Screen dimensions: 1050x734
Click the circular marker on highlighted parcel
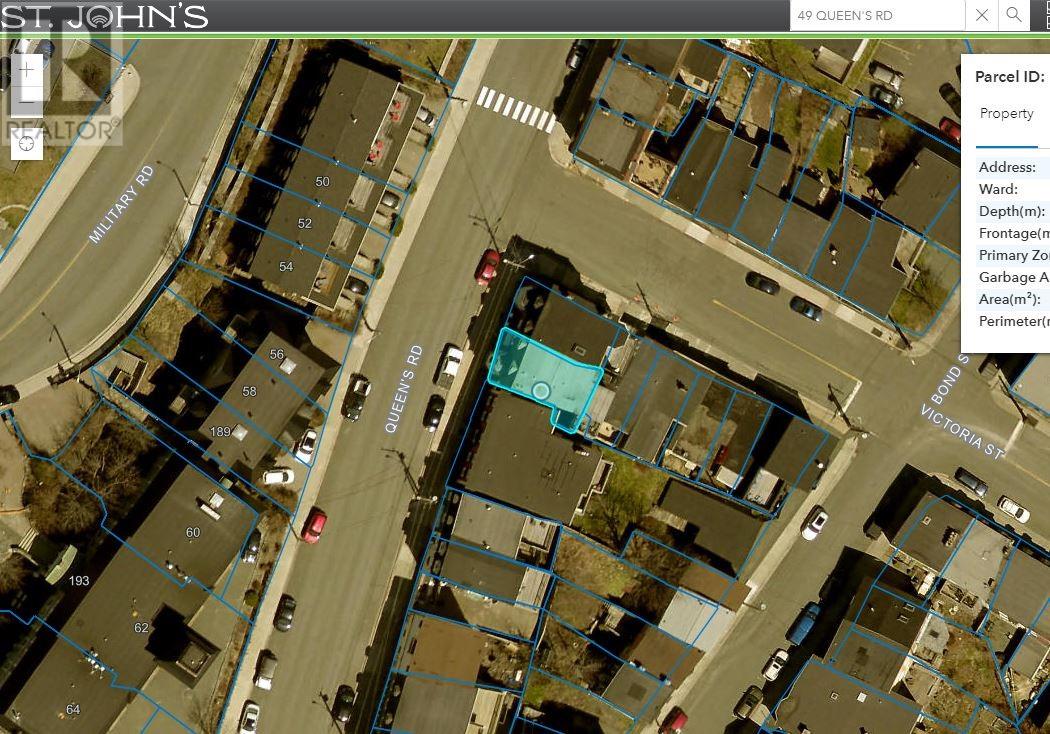pyautogui.click(x=540, y=391)
